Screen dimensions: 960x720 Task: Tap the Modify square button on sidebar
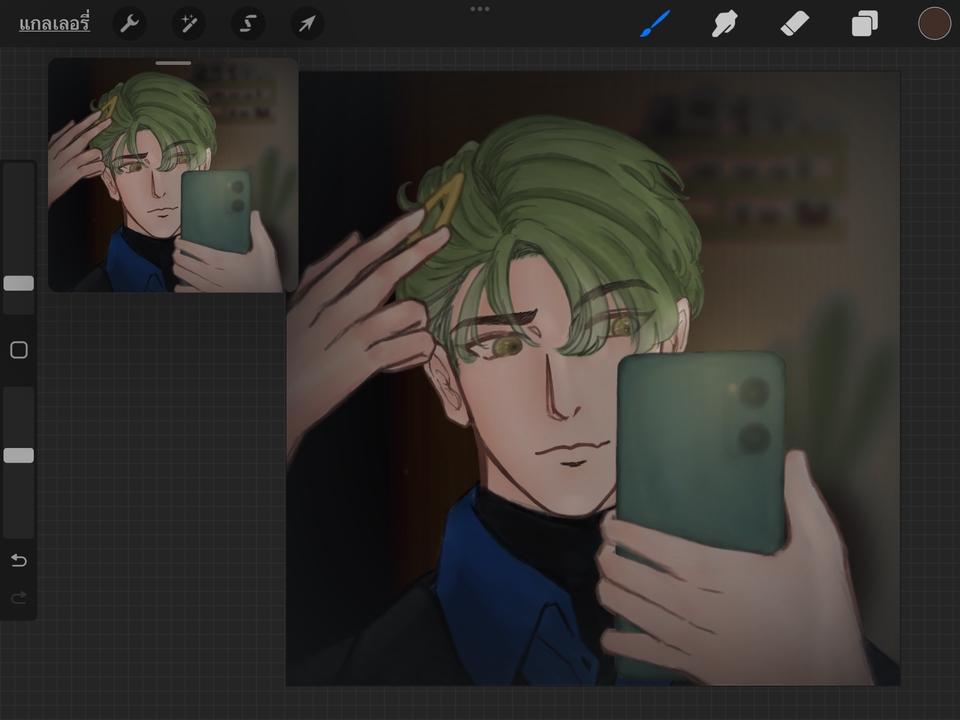19,350
